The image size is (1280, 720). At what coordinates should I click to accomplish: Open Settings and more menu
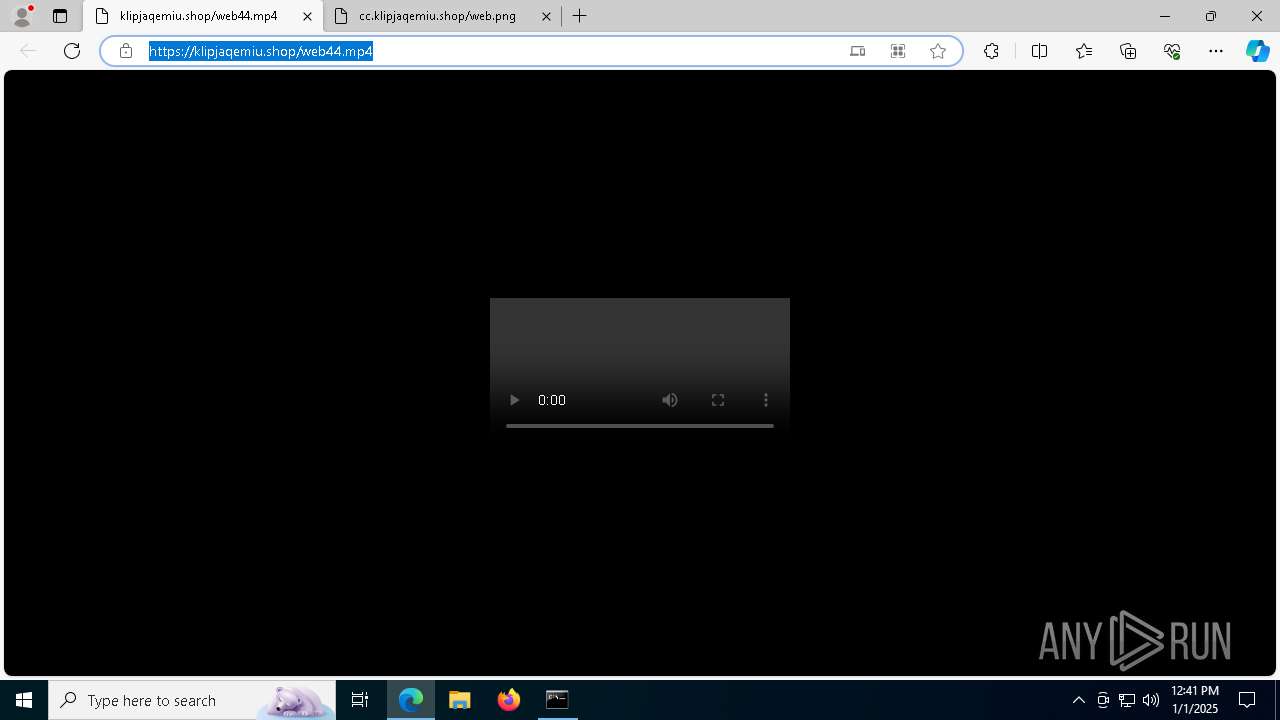[1216, 51]
